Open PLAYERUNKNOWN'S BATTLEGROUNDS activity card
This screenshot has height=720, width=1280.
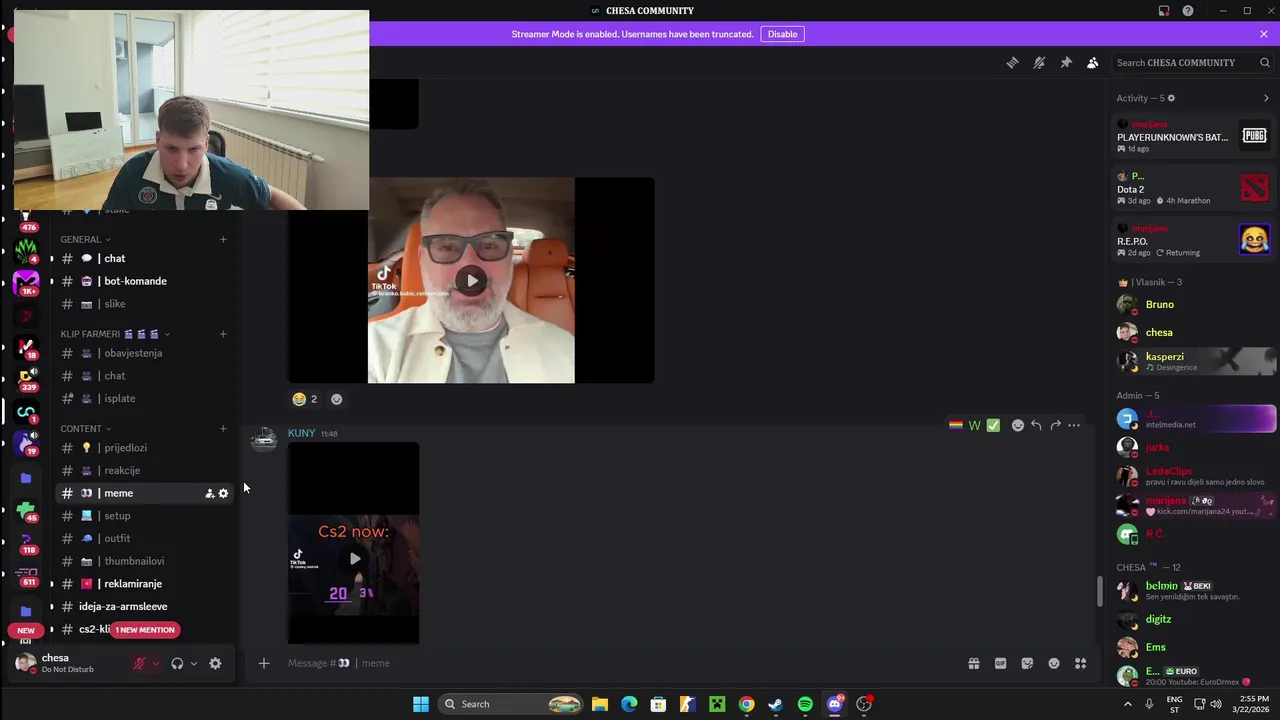pos(1195,136)
